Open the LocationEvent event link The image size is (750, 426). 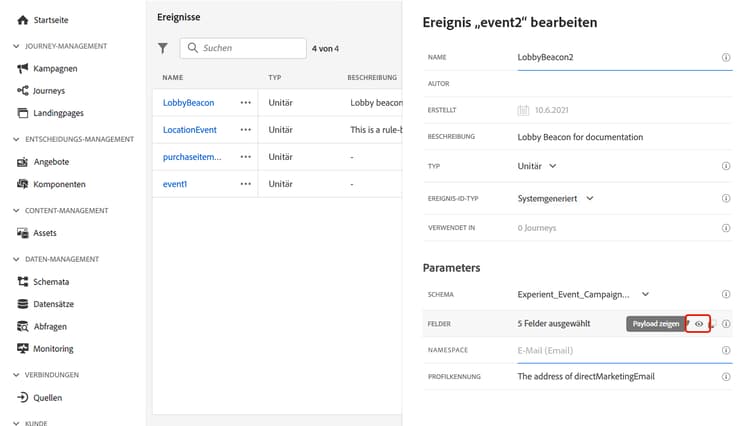point(189,130)
